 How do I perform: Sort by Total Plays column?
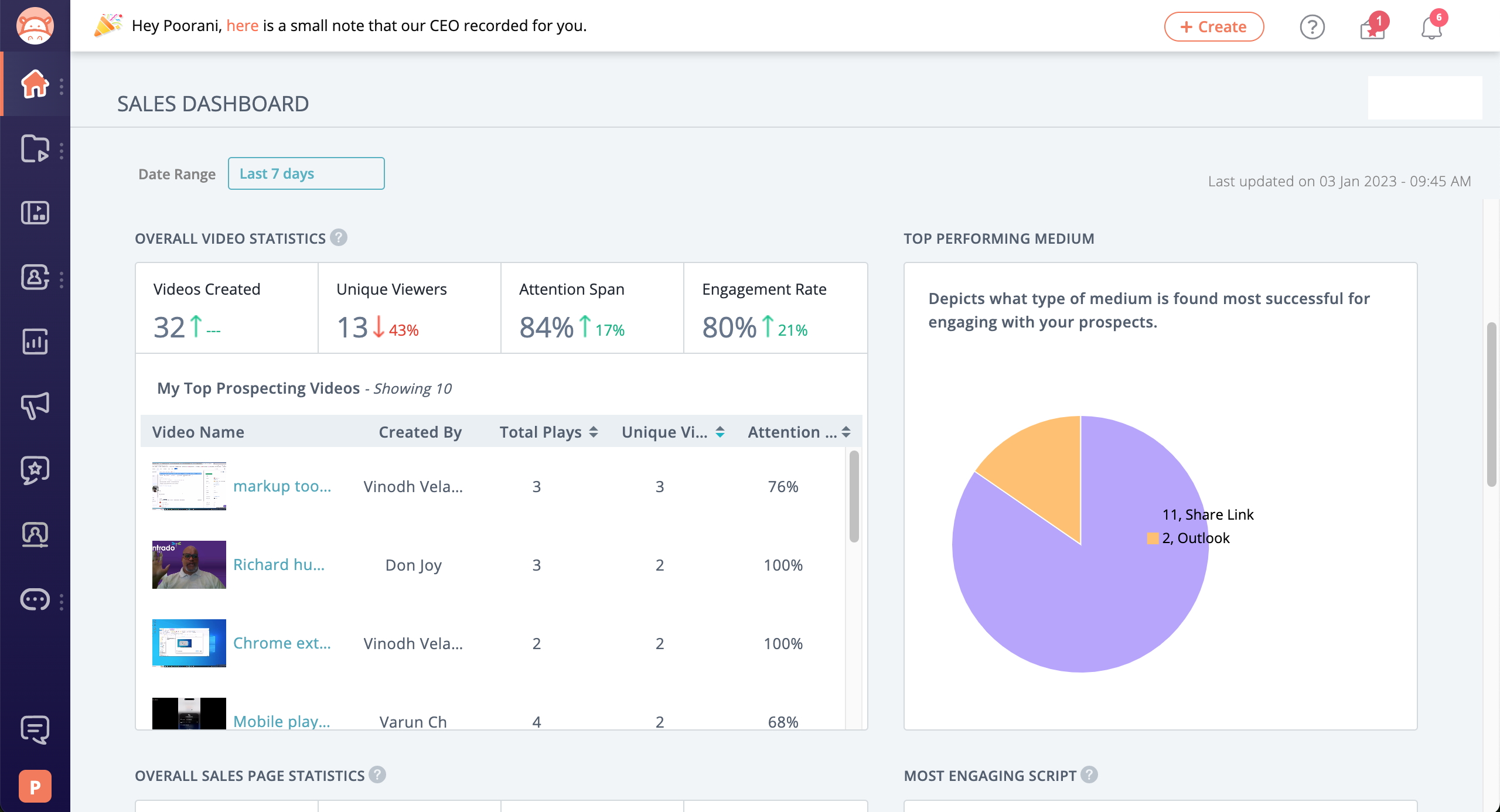pos(594,432)
